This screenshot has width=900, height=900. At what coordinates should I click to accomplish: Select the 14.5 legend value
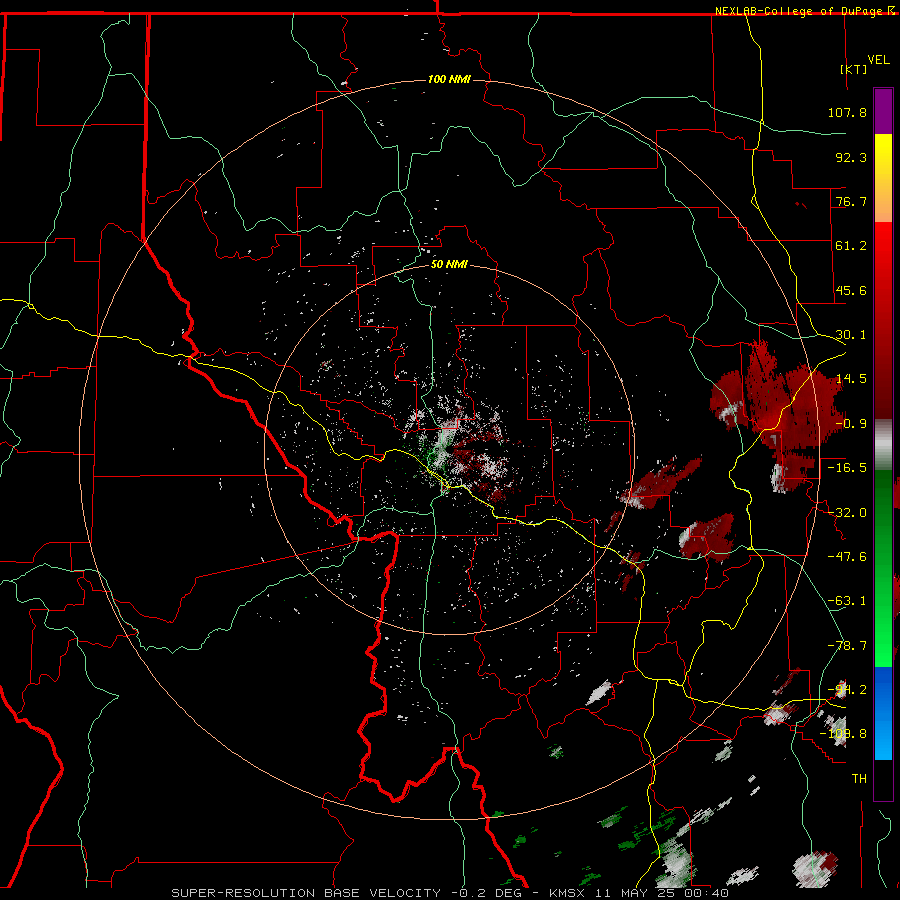(851, 379)
